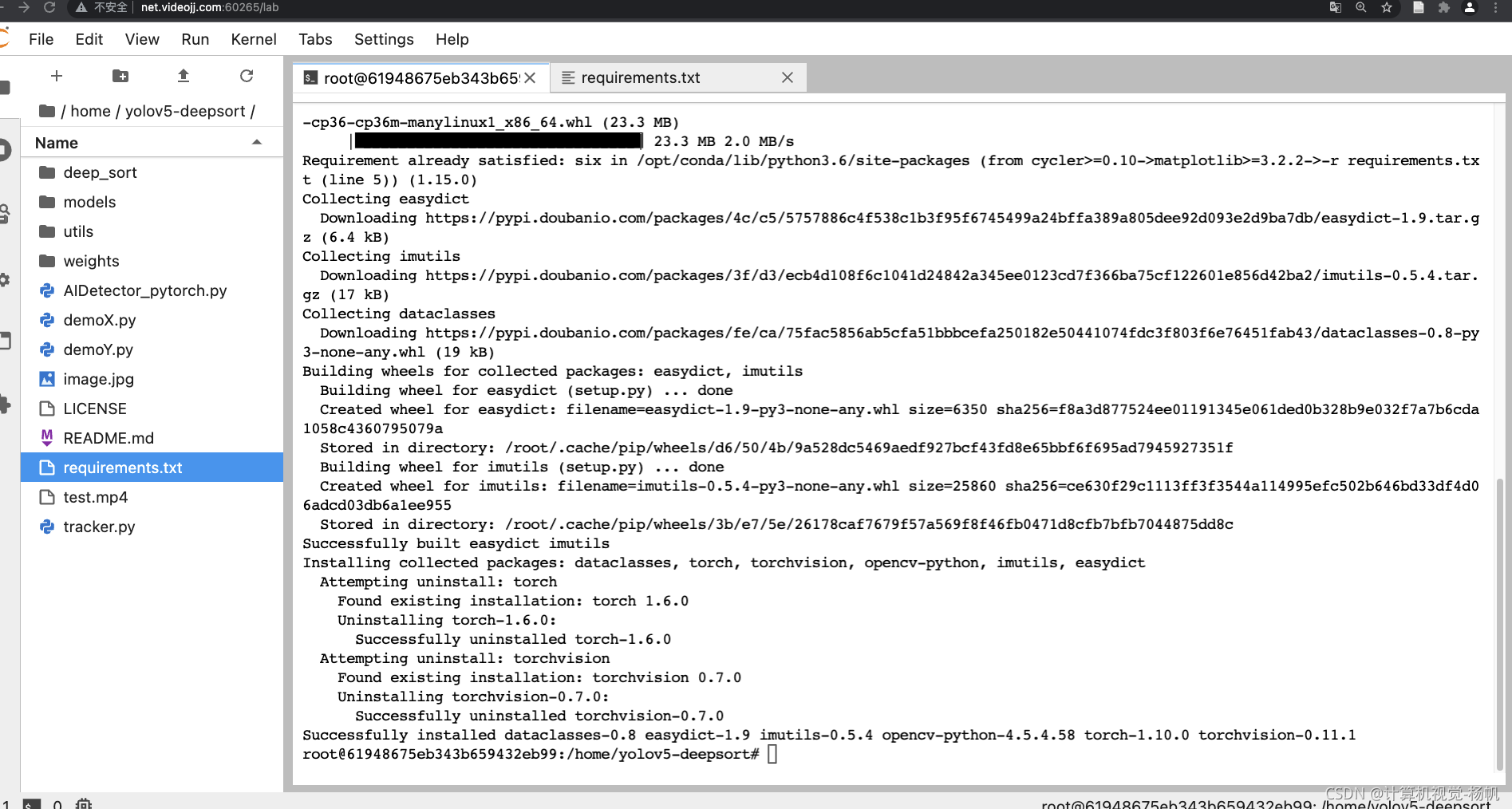
Task: Open the browser extensions puzzle icon
Action: coord(1443,7)
